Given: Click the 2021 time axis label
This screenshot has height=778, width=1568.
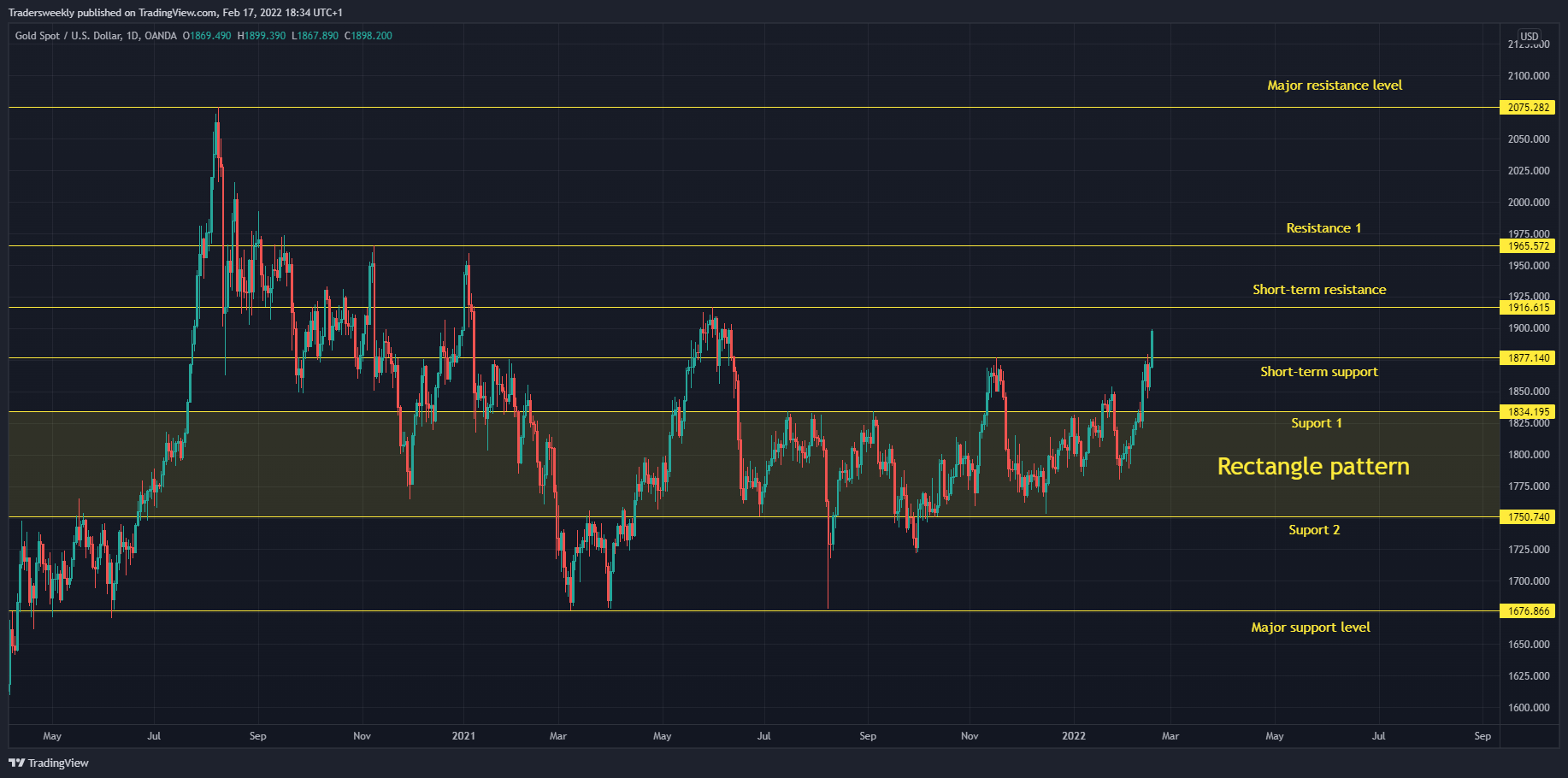Looking at the screenshot, I should point(463,736).
